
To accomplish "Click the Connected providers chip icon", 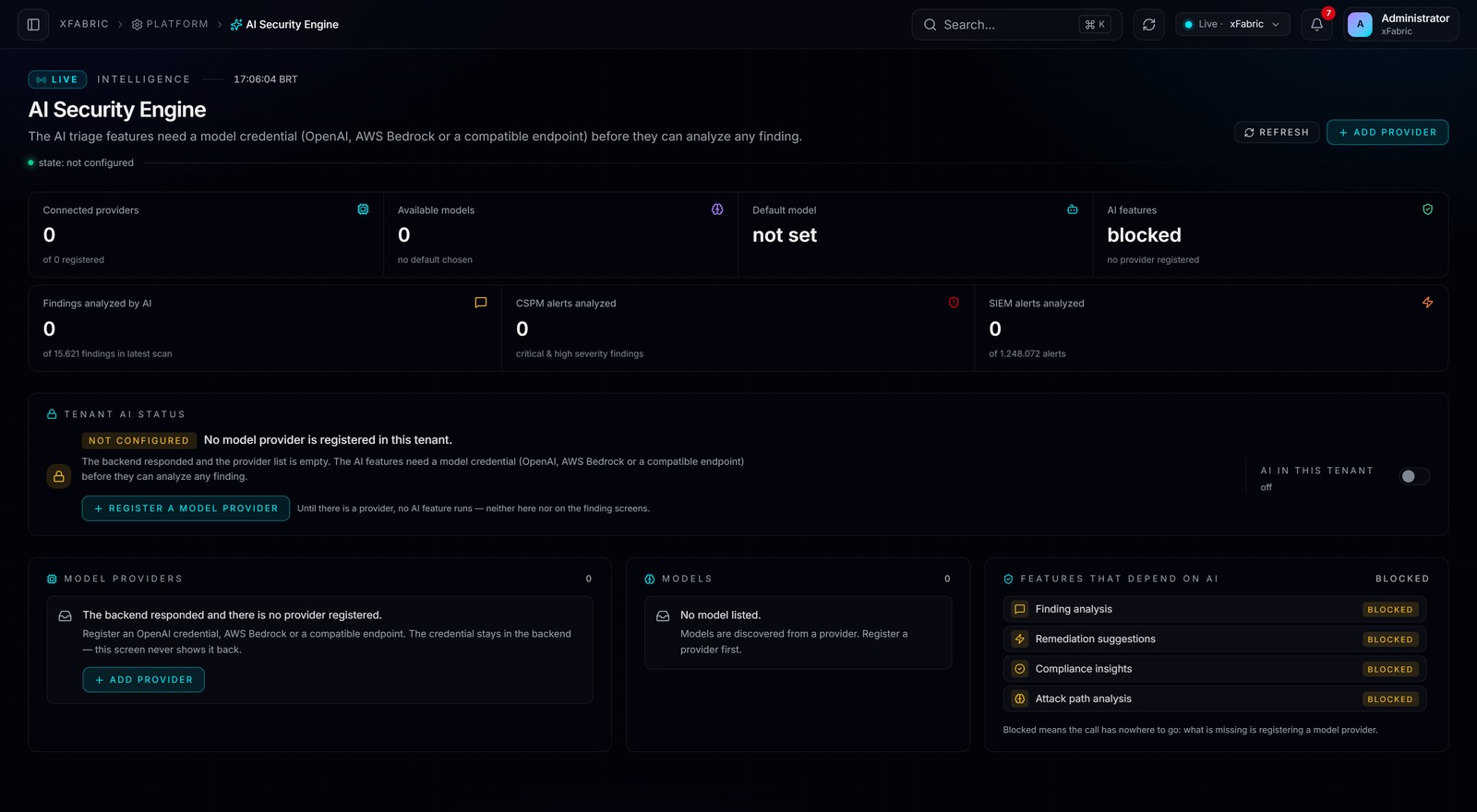I will (363, 209).
